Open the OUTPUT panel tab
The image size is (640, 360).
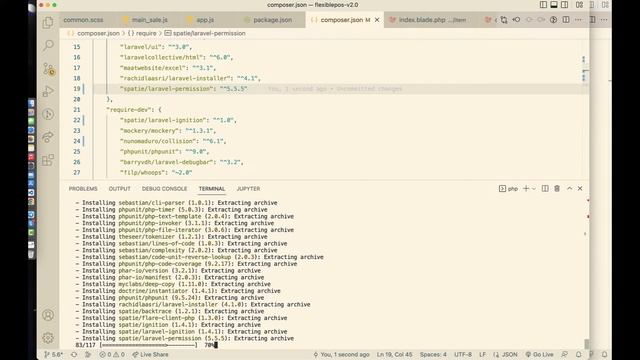pos(120,189)
